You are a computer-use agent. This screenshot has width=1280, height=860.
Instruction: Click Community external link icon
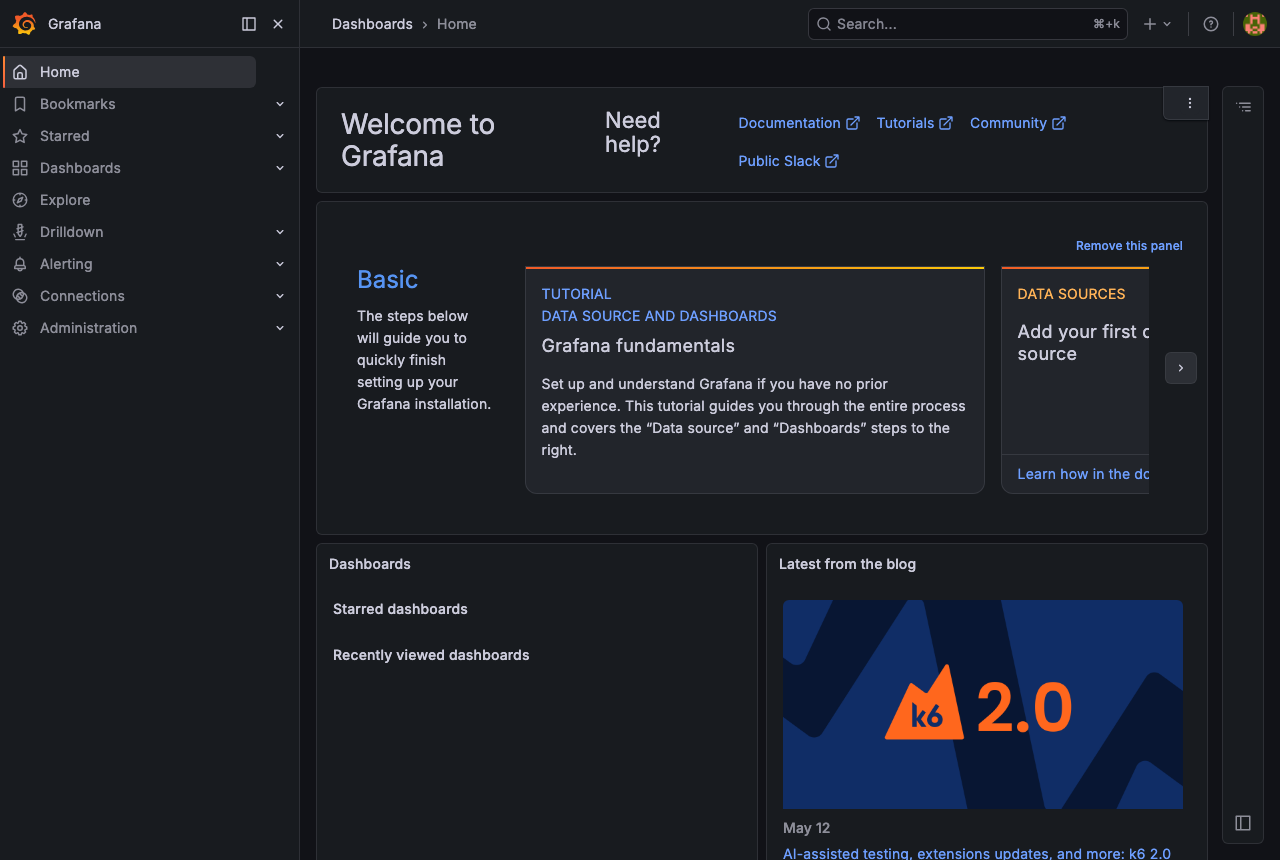click(x=1059, y=123)
